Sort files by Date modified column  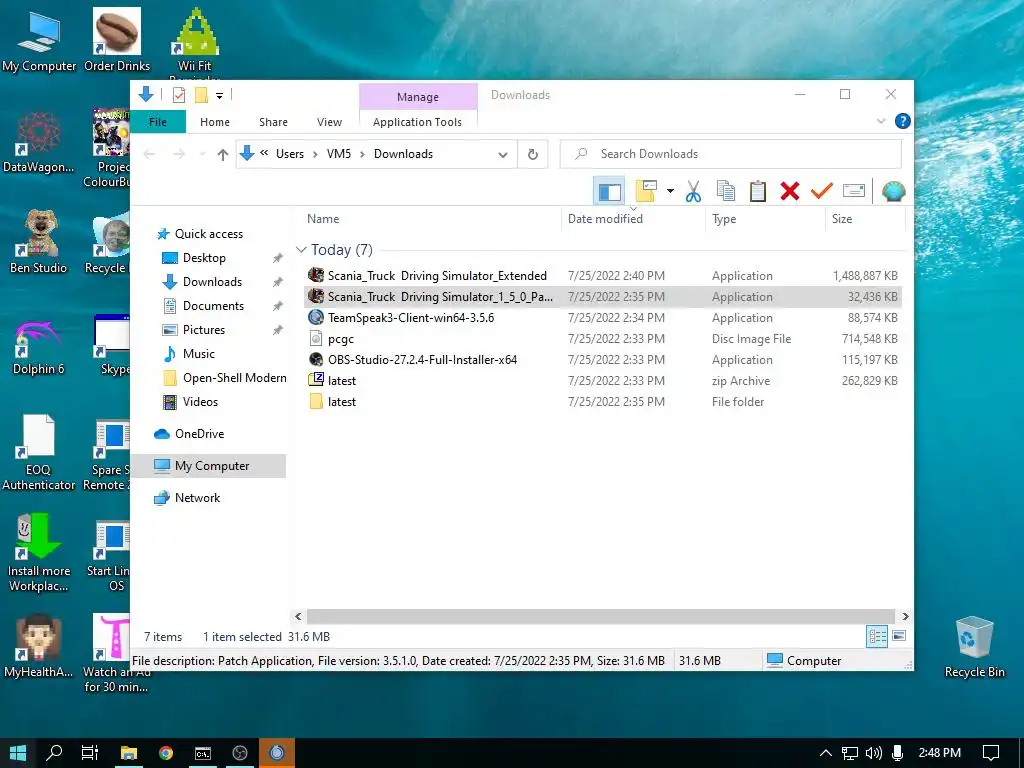[x=633, y=219]
